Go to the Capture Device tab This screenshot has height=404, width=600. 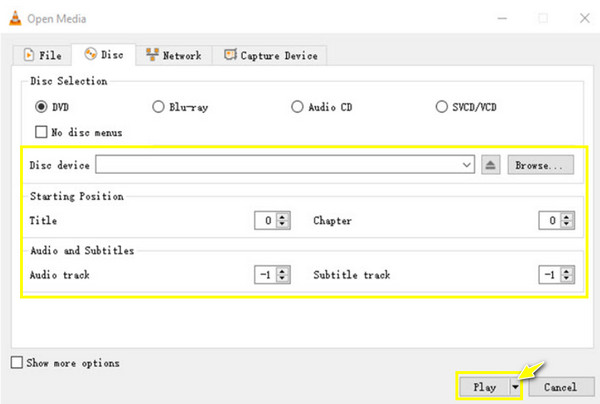click(x=270, y=55)
